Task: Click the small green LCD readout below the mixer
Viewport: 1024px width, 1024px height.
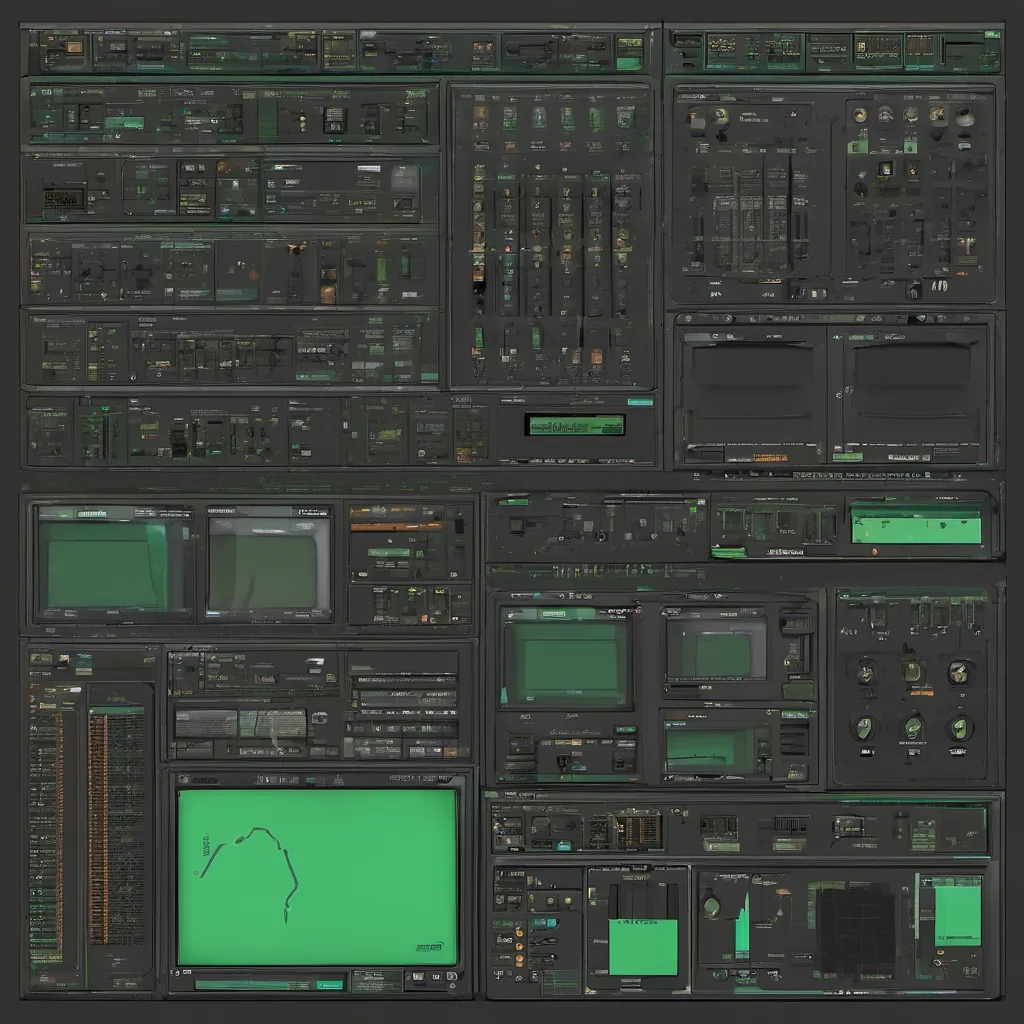Action: pyautogui.click(x=575, y=424)
